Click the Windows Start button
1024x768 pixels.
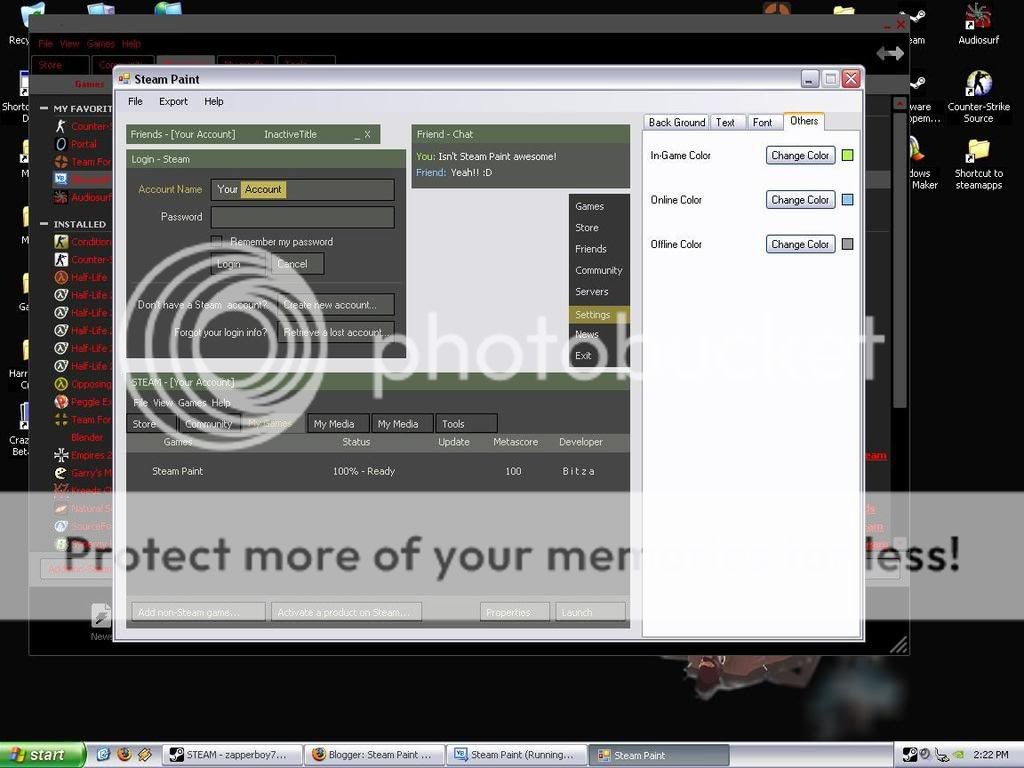(x=40, y=755)
